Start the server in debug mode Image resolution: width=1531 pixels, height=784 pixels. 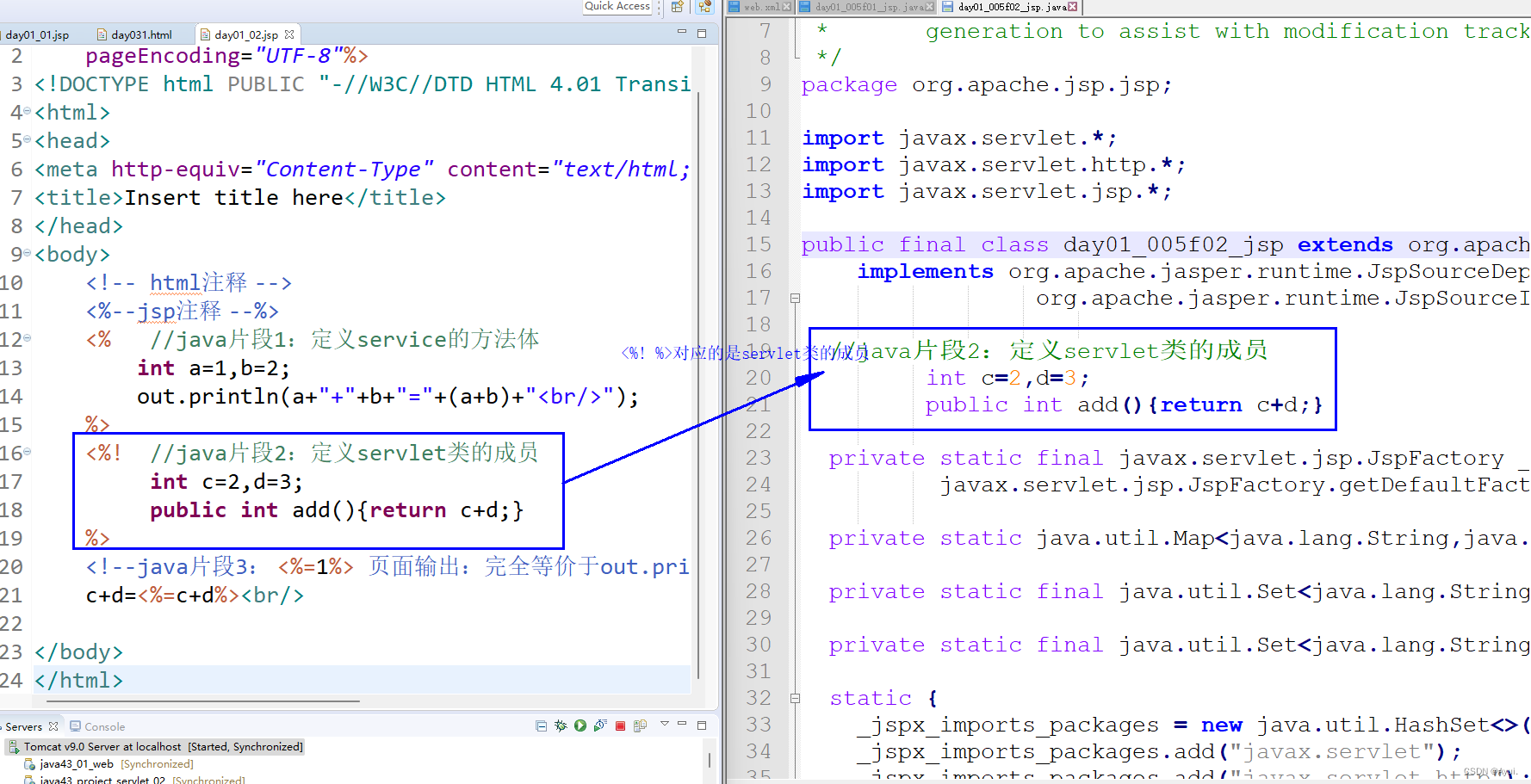pyautogui.click(x=561, y=725)
